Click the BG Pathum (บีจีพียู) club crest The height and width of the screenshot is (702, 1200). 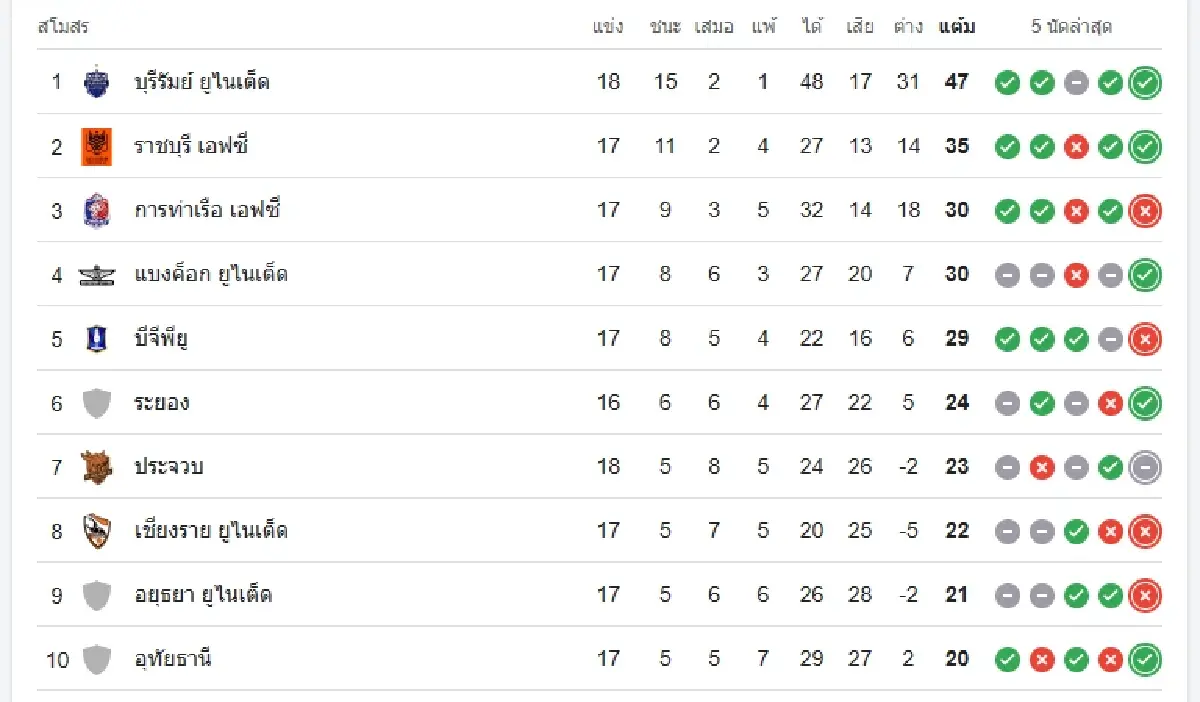(96, 339)
